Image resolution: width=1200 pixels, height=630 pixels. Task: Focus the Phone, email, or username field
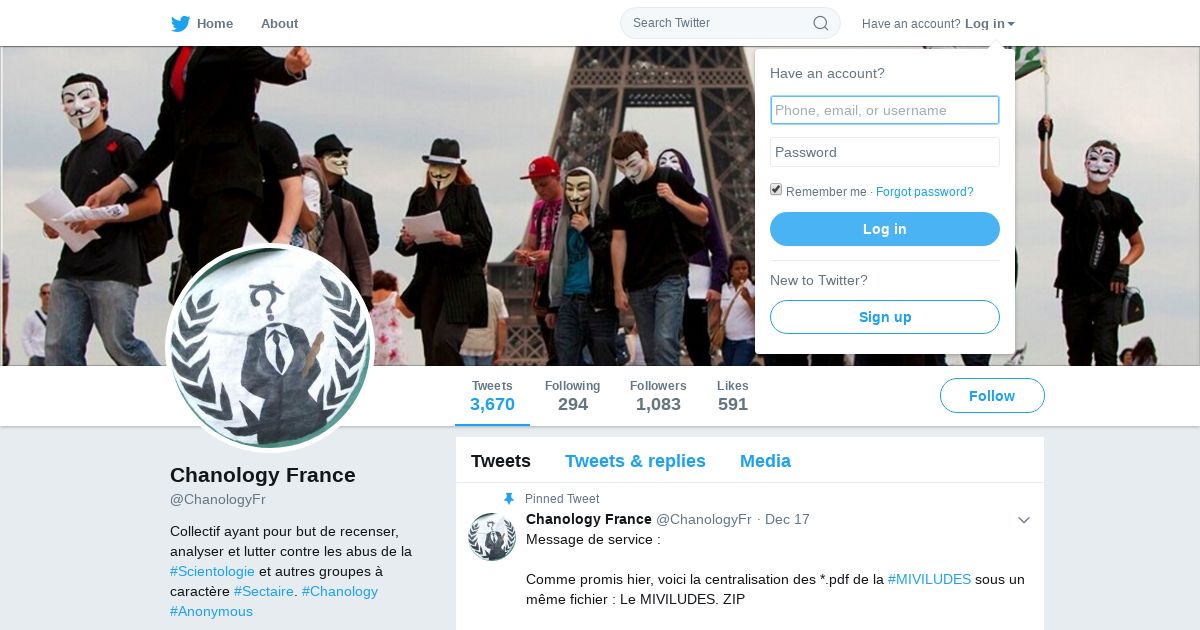tap(885, 110)
